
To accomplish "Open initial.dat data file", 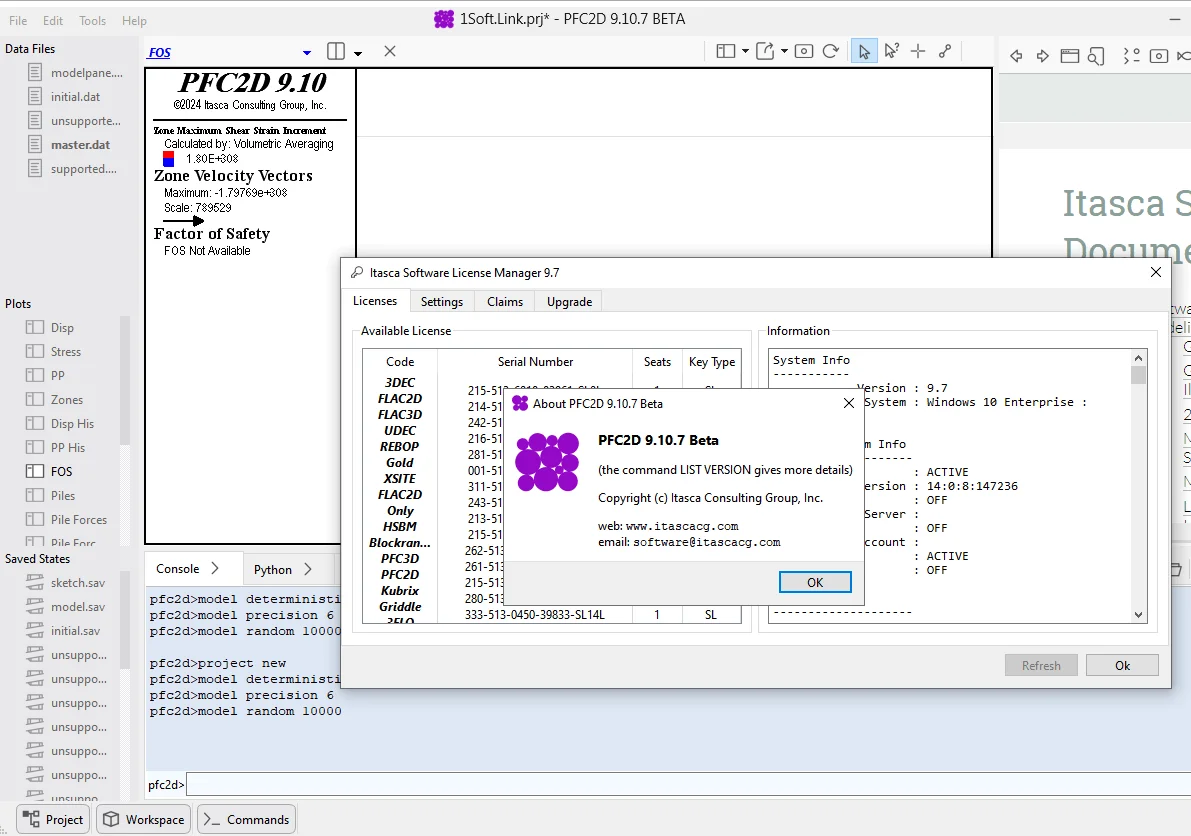I will [75, 96].
